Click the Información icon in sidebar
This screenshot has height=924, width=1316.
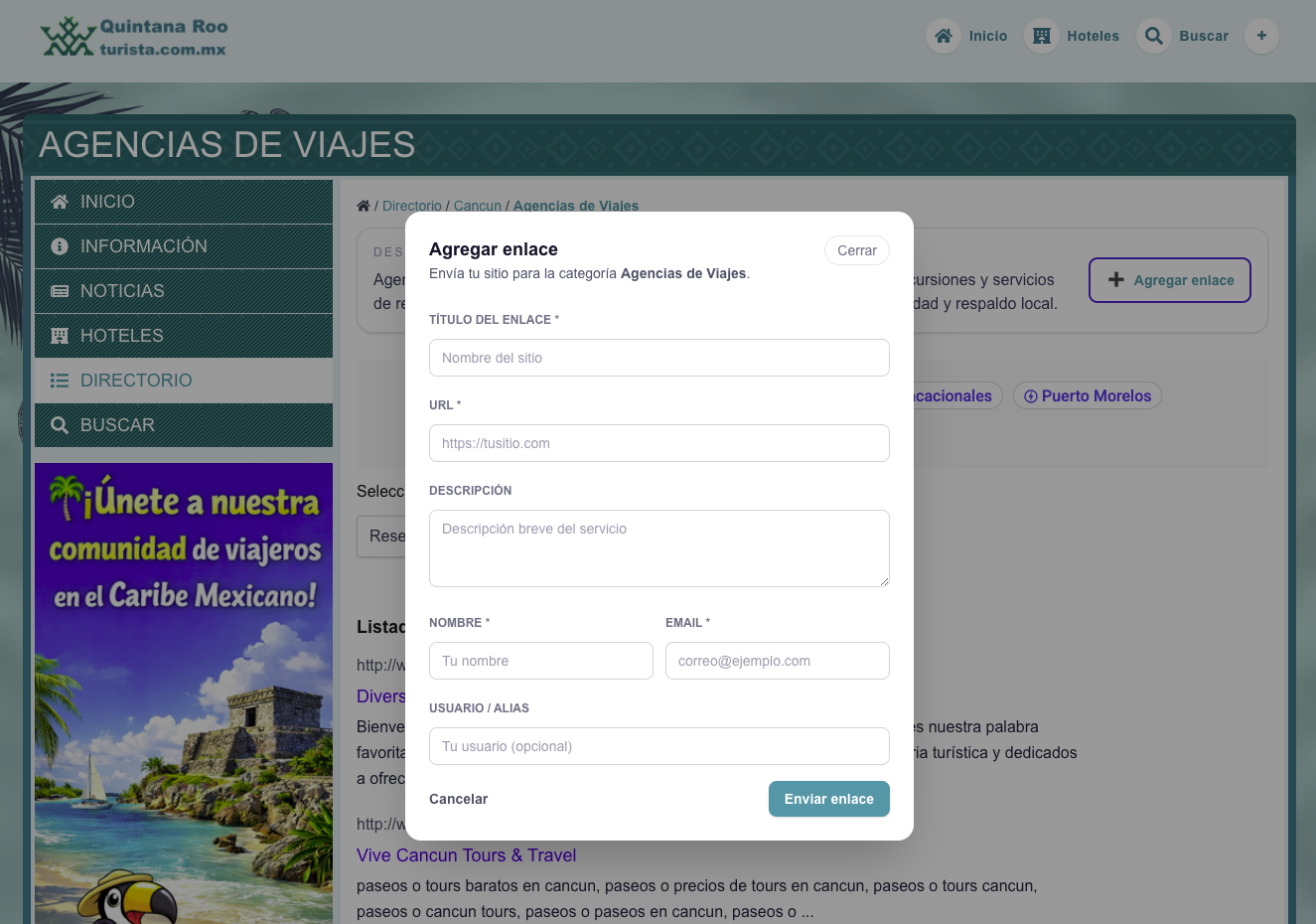pos(60,246)
